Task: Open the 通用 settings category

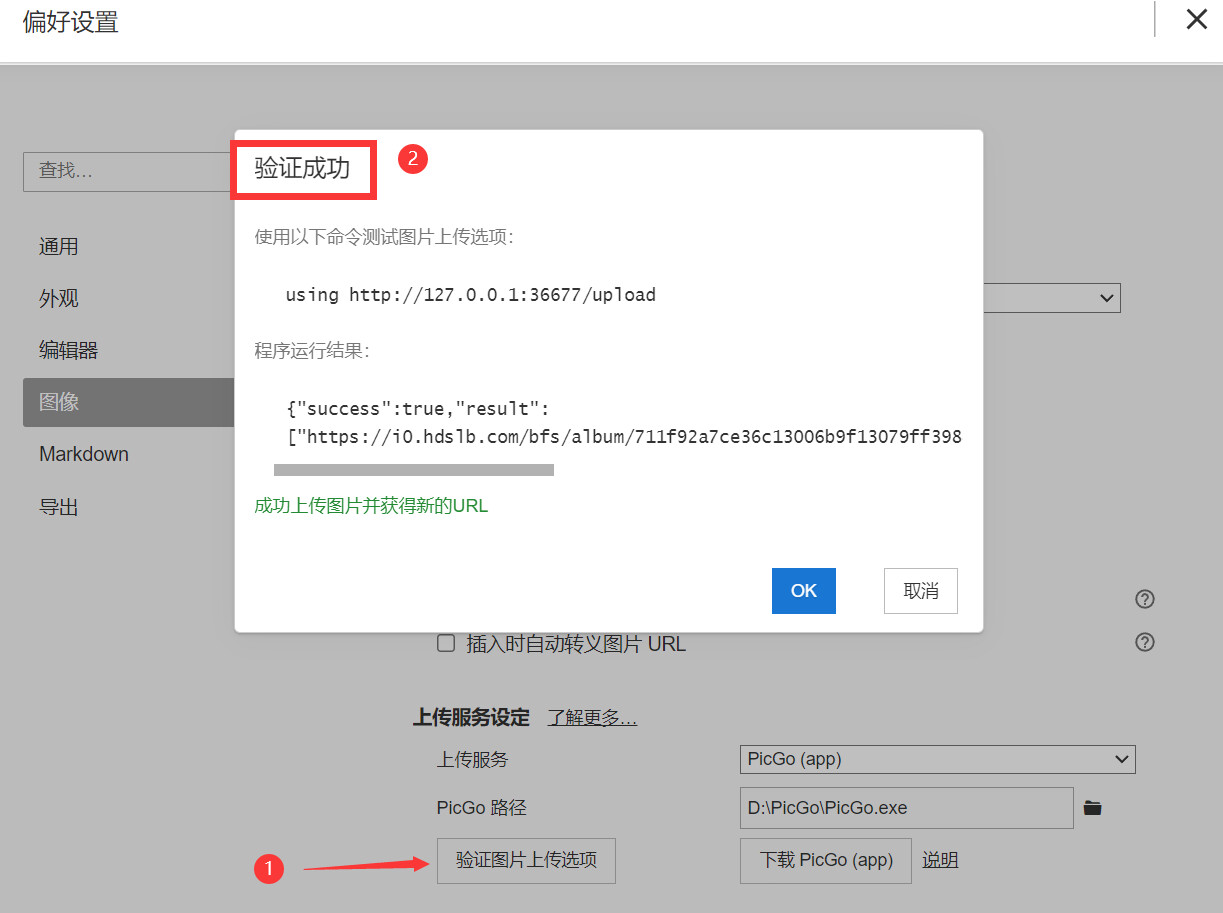Action: pos(59,246)
